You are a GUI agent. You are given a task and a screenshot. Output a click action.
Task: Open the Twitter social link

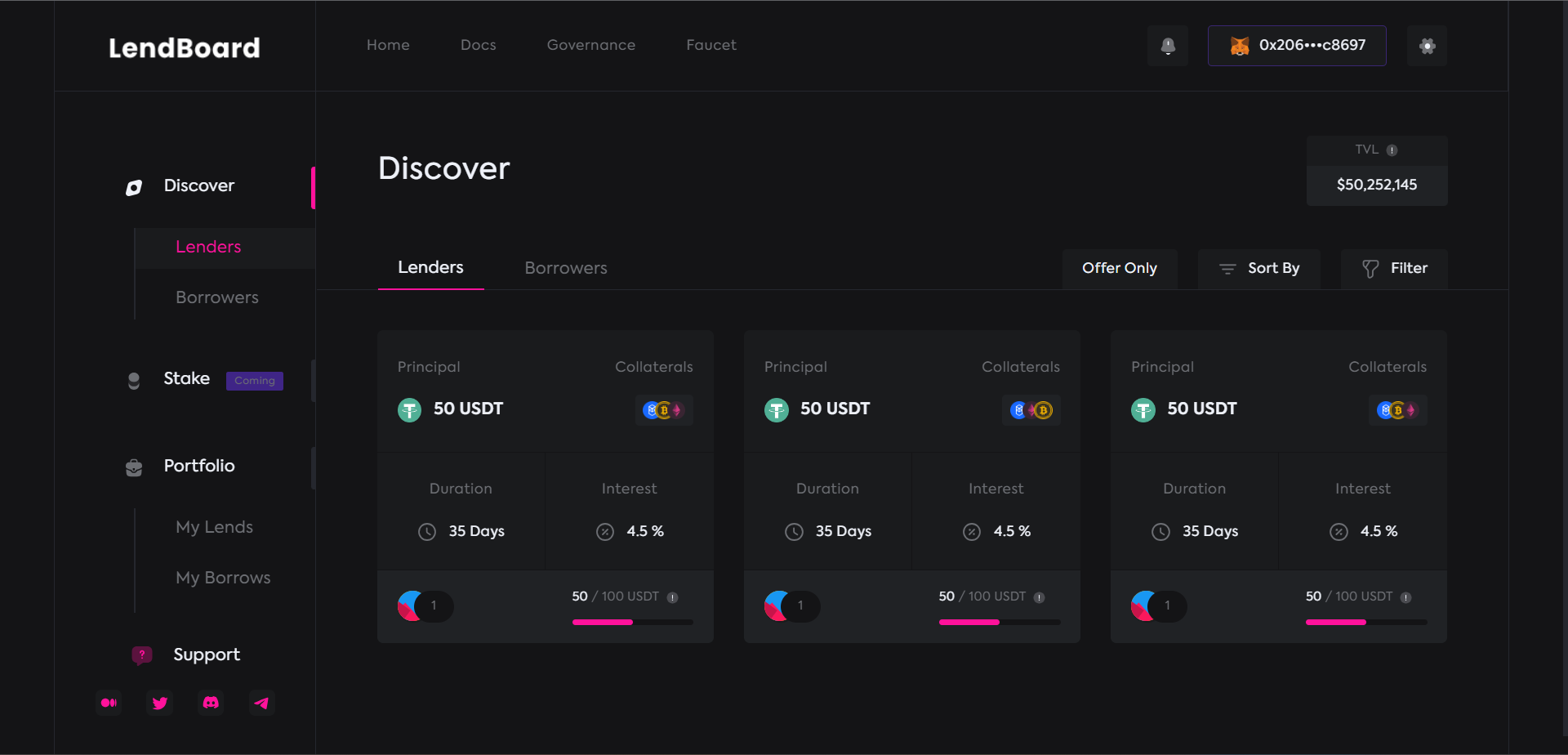160,703
